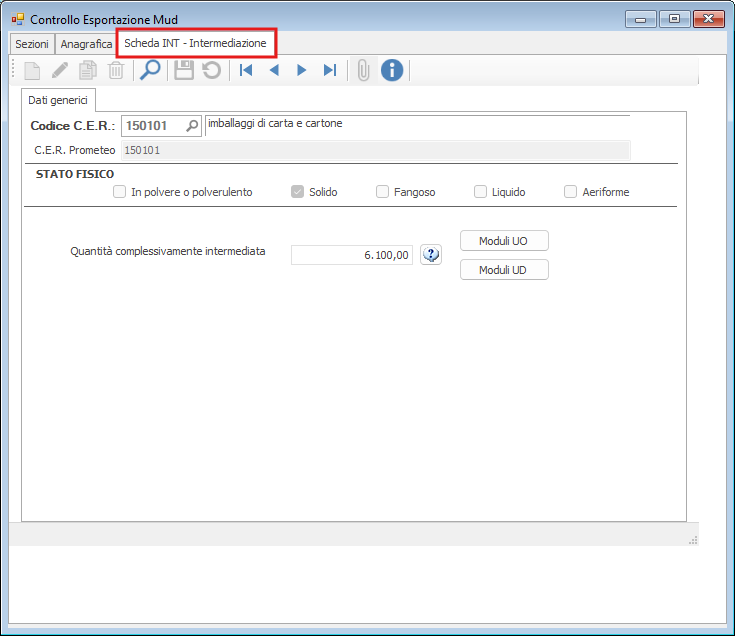Go to the first record
This screenshot has width=735, height=636.
(x=245, y=70)
